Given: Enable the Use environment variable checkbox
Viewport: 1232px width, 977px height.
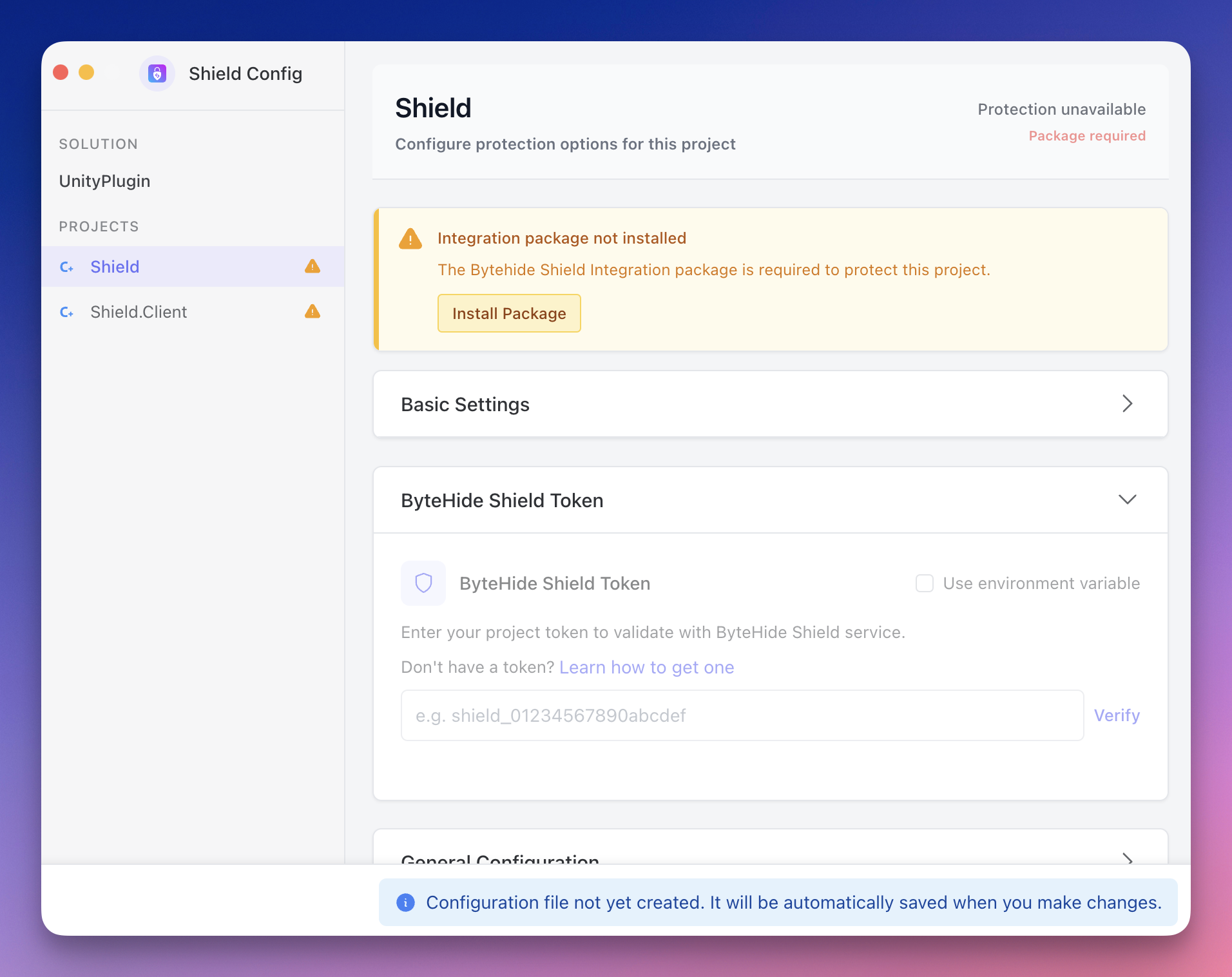Looking at the screenshot, I should [x=925, y=583].
